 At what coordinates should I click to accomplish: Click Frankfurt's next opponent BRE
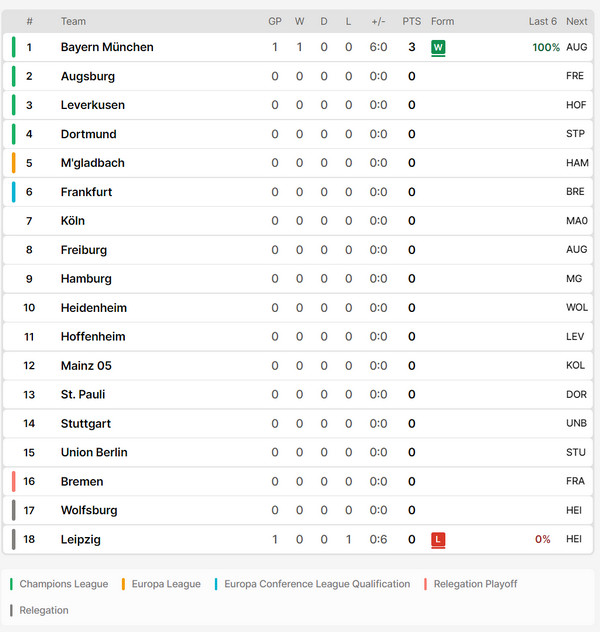[575, 192]
